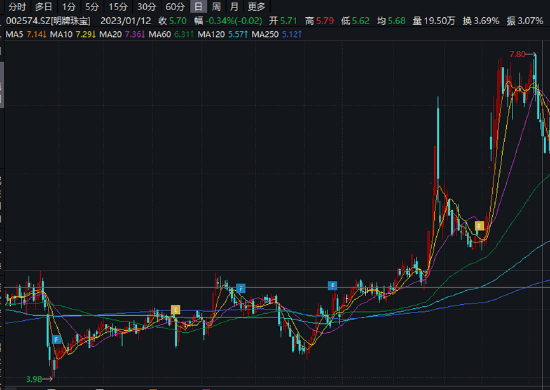The width and height of the screenshot is (550, 390).
Task: Click the opening price 开 5.71
Action: click(283, 21)
